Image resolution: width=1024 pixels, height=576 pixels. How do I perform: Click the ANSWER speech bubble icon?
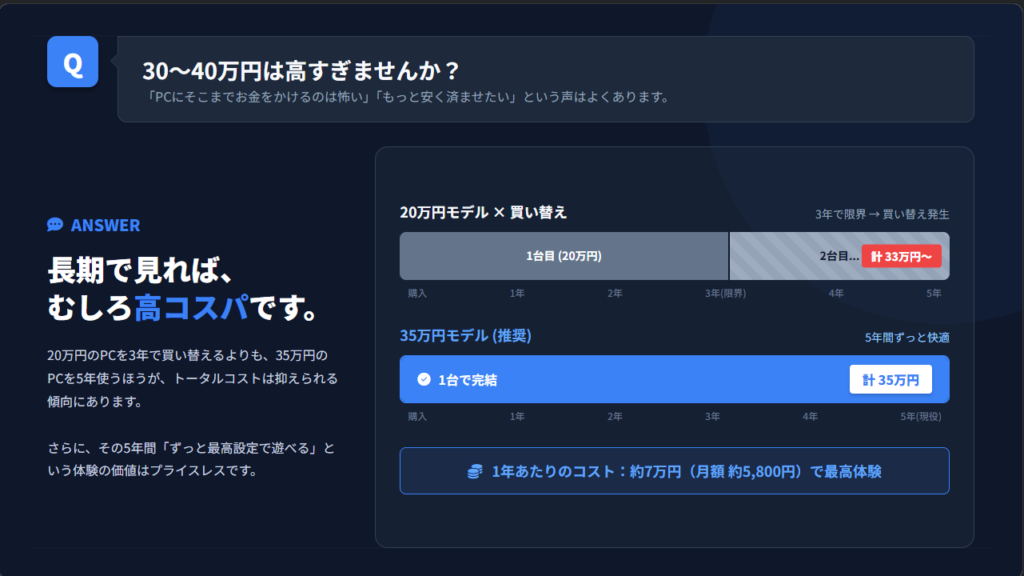55,225
